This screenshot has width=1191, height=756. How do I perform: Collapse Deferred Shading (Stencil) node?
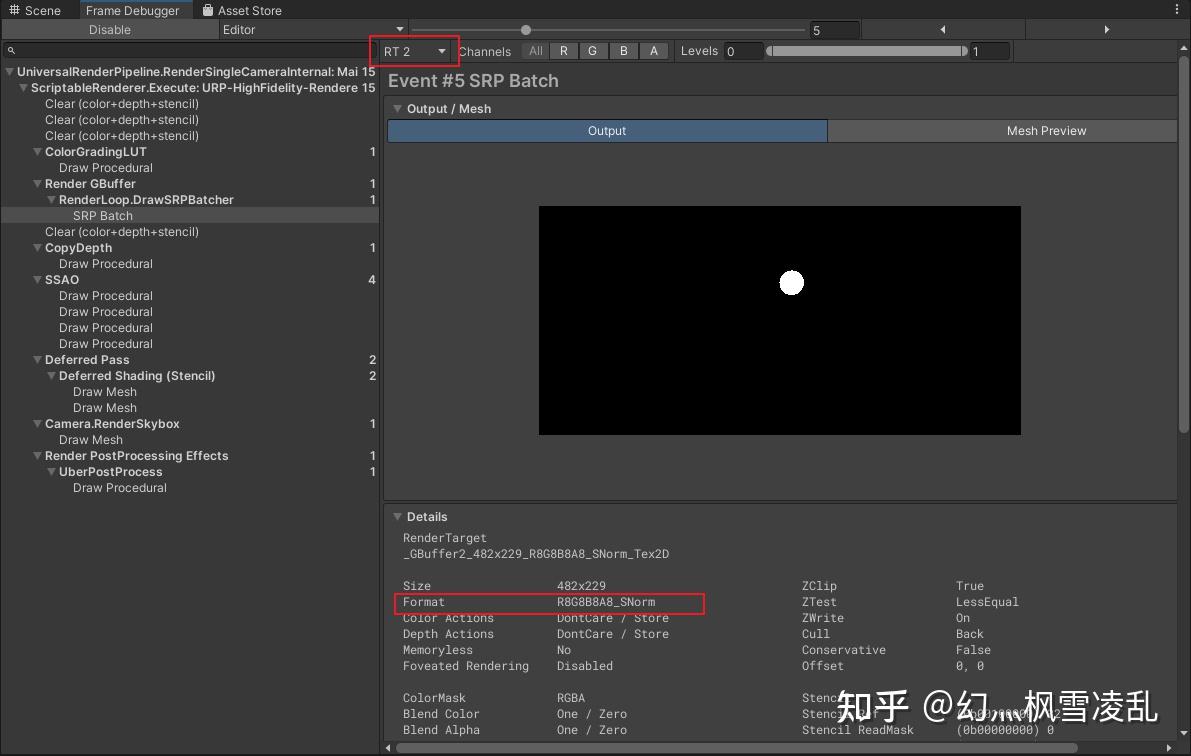[x=52, y=375]
